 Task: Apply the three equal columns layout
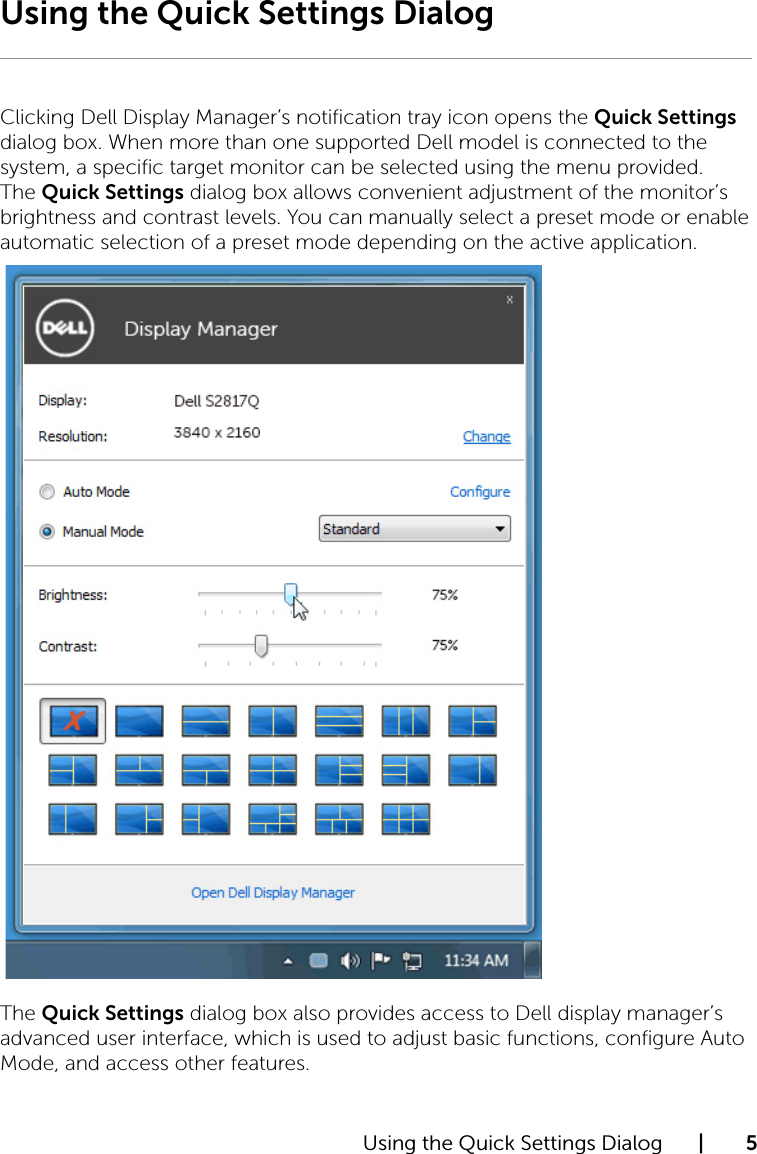click(x=405, y=721)
